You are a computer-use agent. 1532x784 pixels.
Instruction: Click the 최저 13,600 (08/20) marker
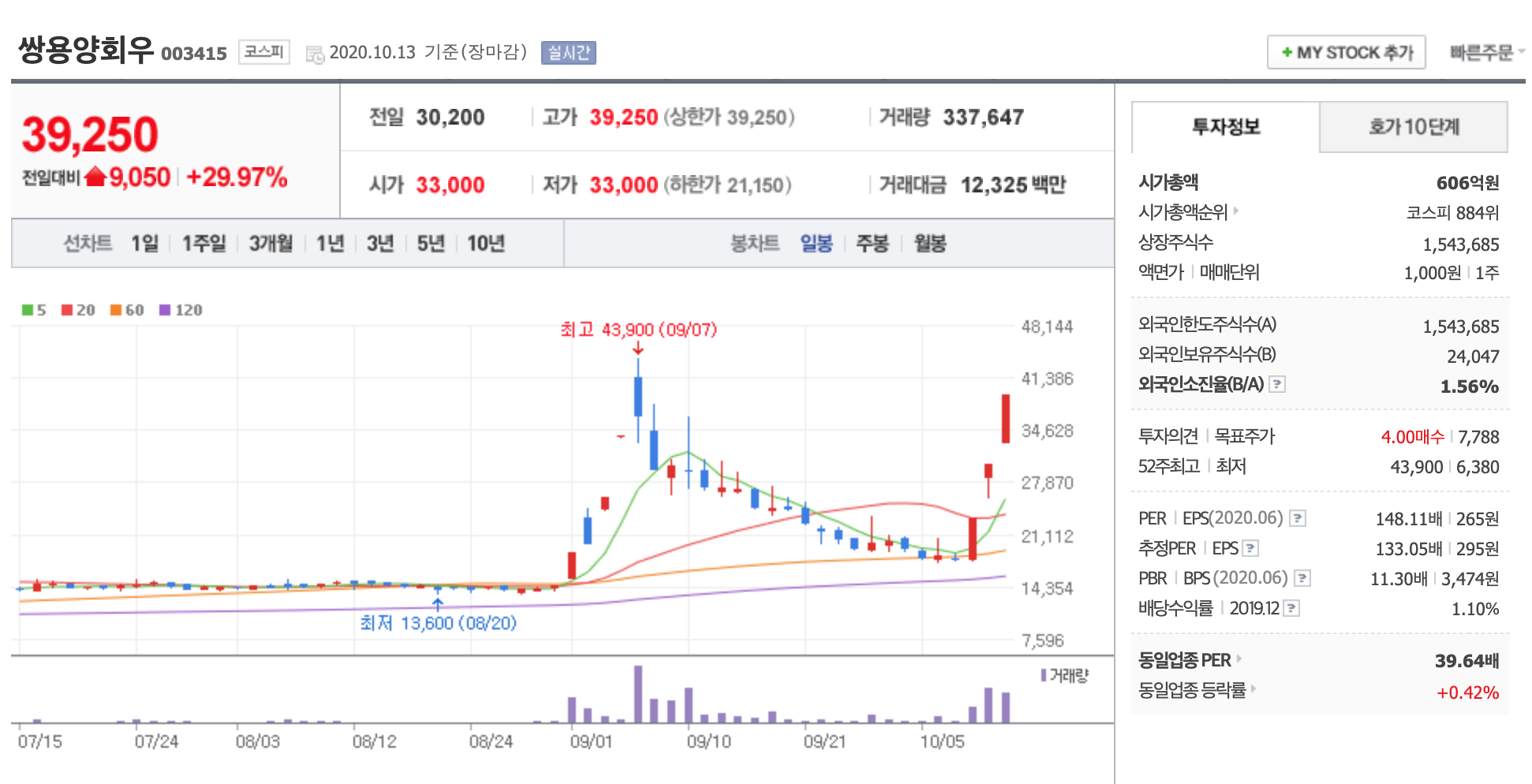[x=438, y=623]
